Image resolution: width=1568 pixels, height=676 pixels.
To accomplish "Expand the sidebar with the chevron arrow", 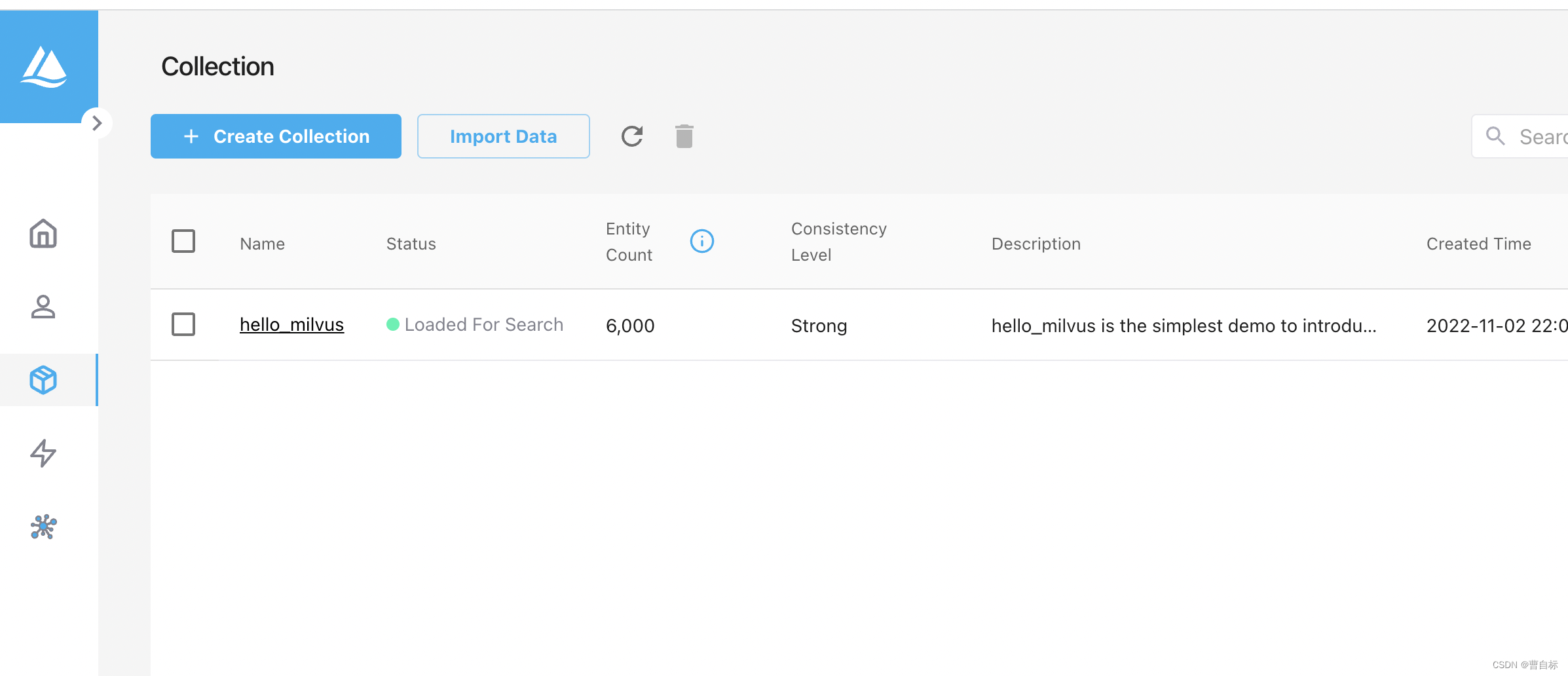I will click(97, 123).
